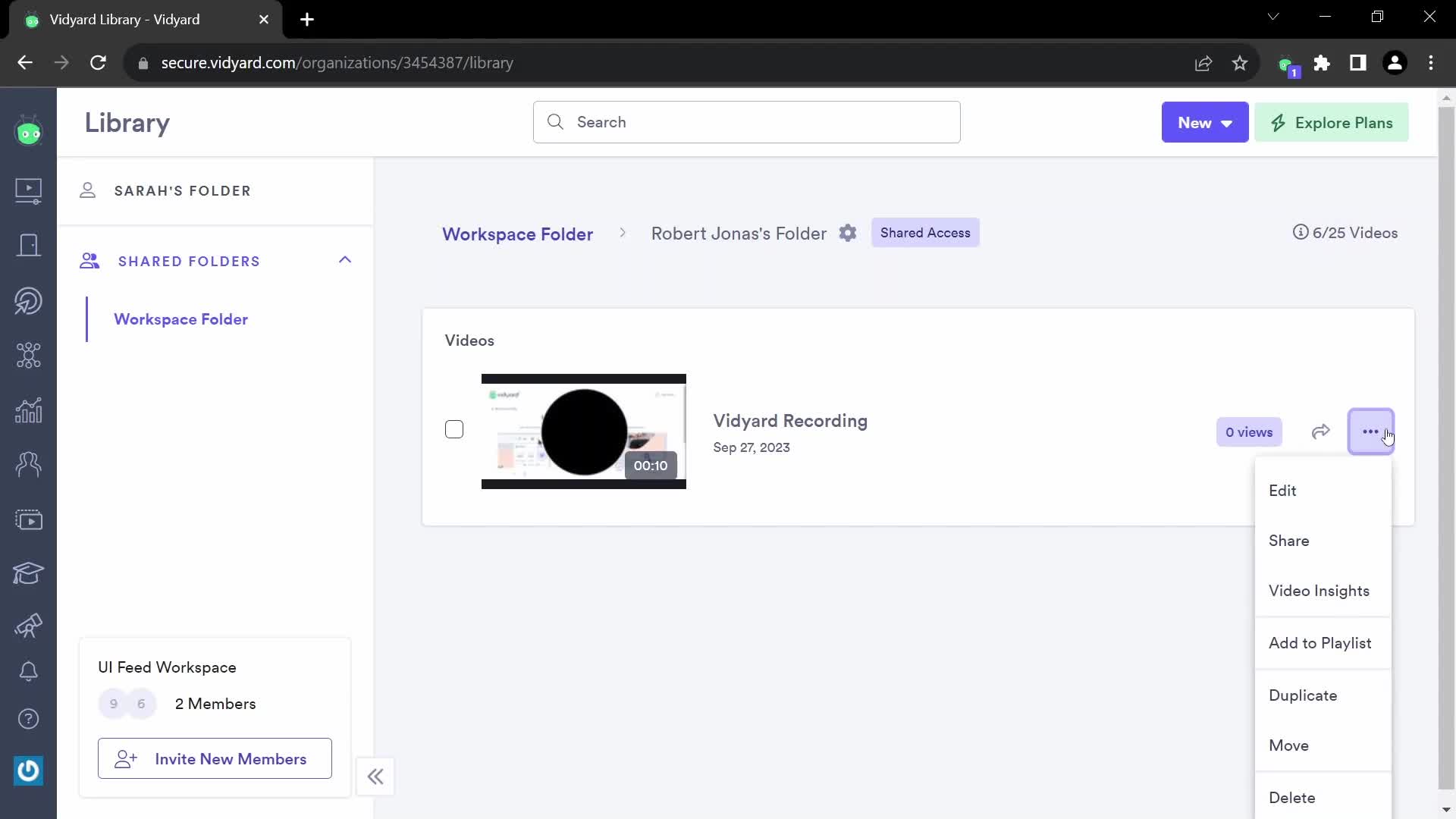Expand the Shared Folders section collapse arrow
This screenshot has height=819, width=1456.
click(x=345, y=260)
